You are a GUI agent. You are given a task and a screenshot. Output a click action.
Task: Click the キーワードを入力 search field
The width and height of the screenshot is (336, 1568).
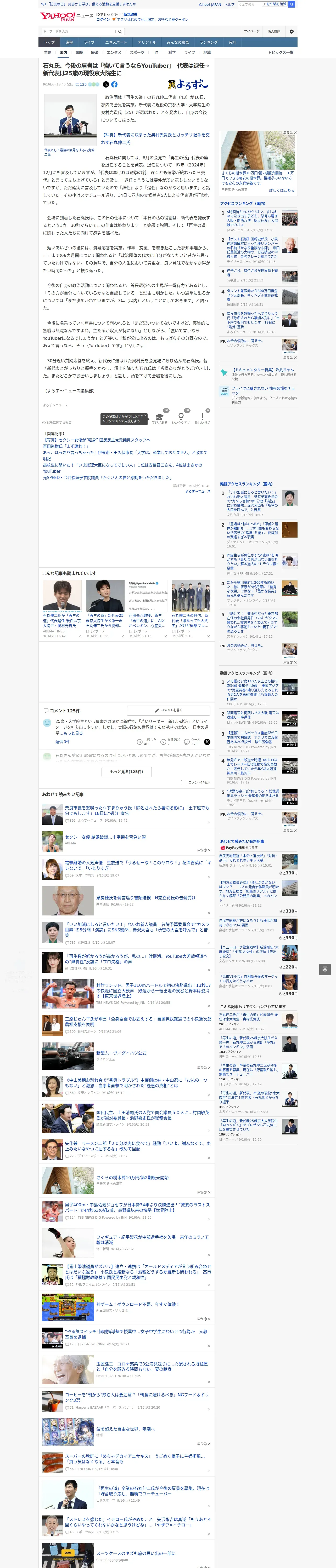79,32
